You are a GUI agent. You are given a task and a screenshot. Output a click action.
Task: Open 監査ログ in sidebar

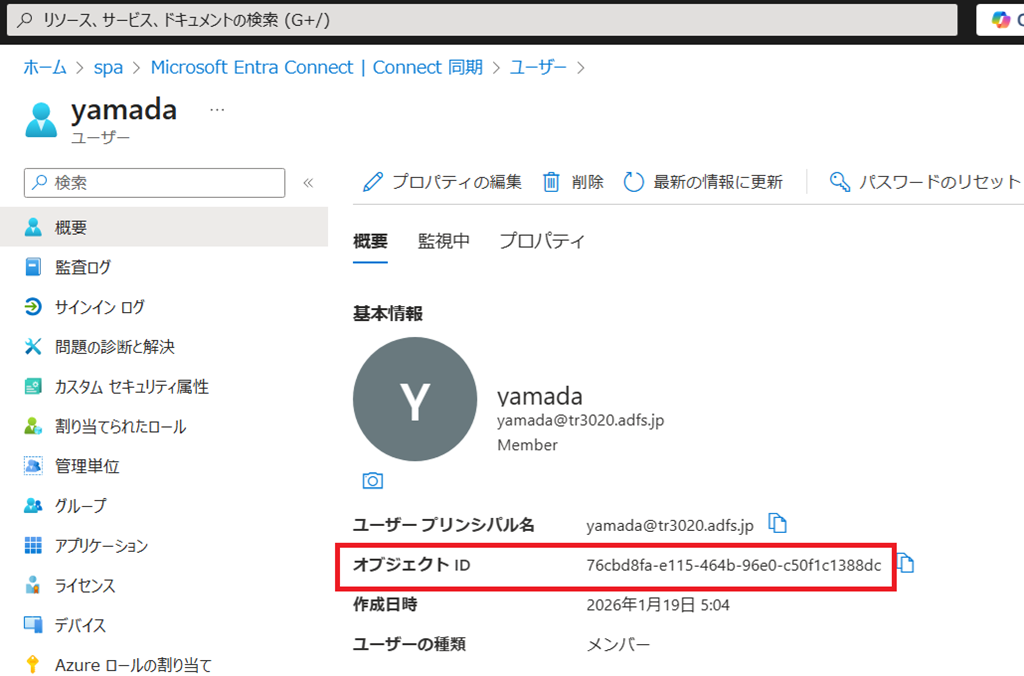(x=83, y=267)
